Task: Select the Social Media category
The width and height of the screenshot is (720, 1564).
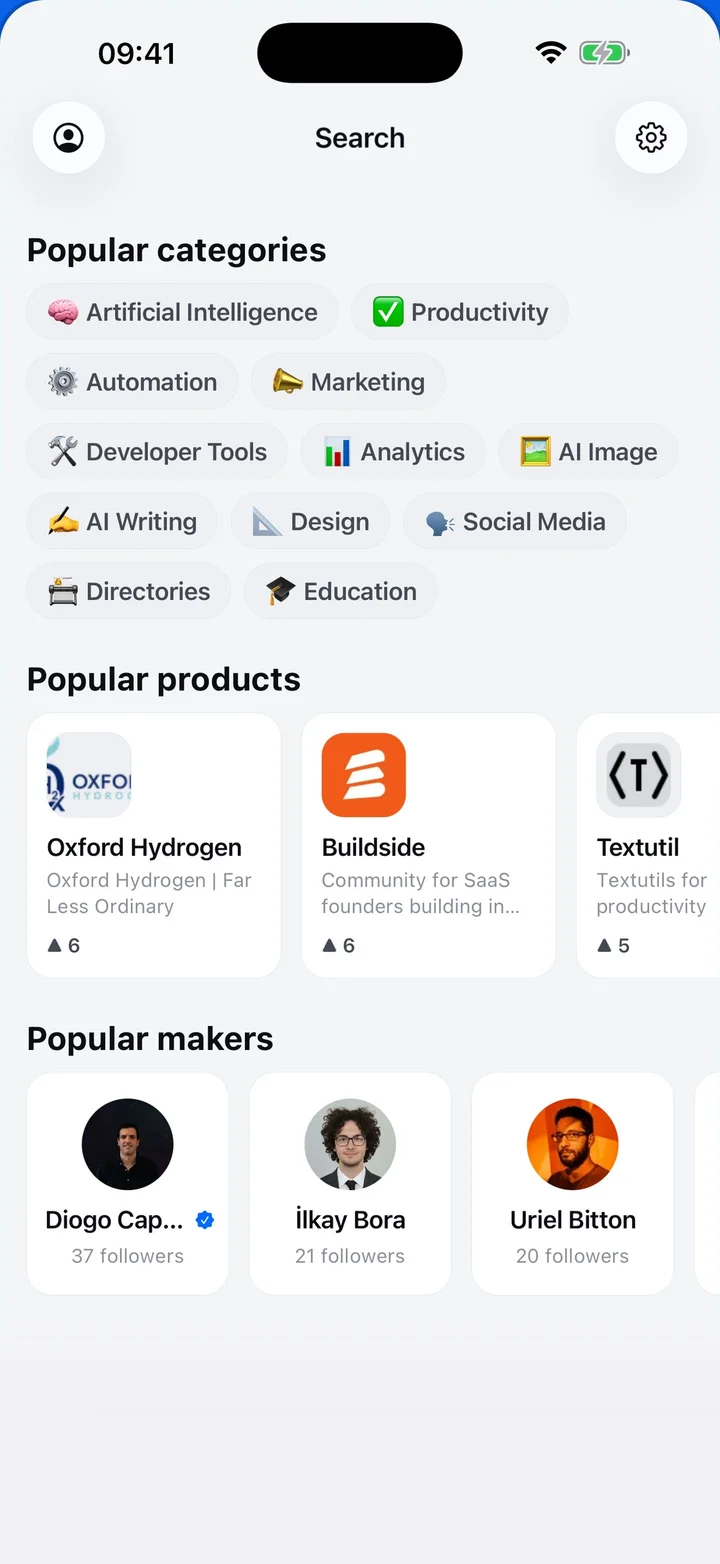Action: [515, 522]
